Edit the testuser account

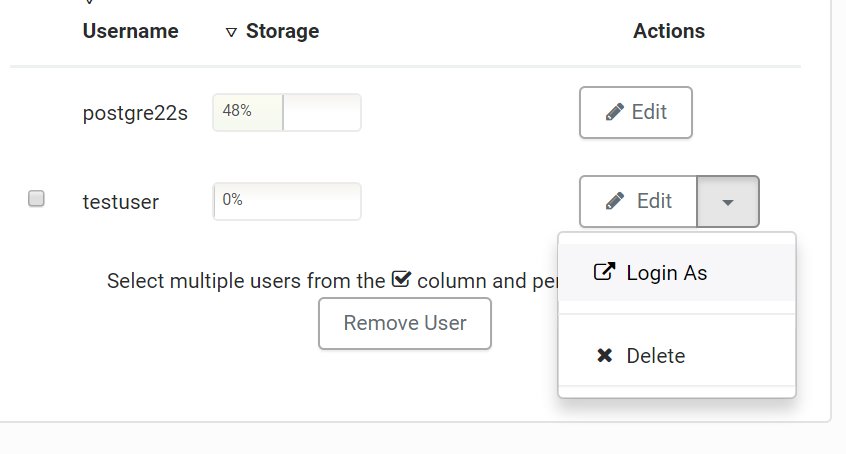click(x=638, y=201)
